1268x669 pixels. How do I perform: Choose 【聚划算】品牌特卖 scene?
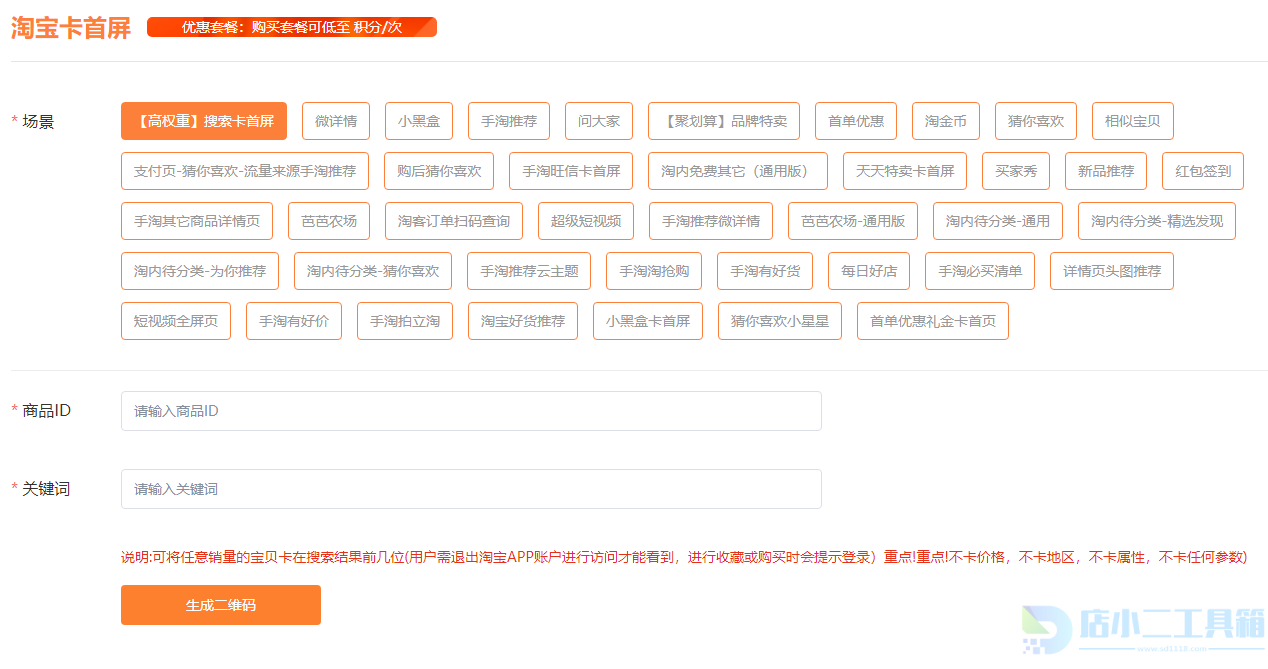[x=724, y=121]
